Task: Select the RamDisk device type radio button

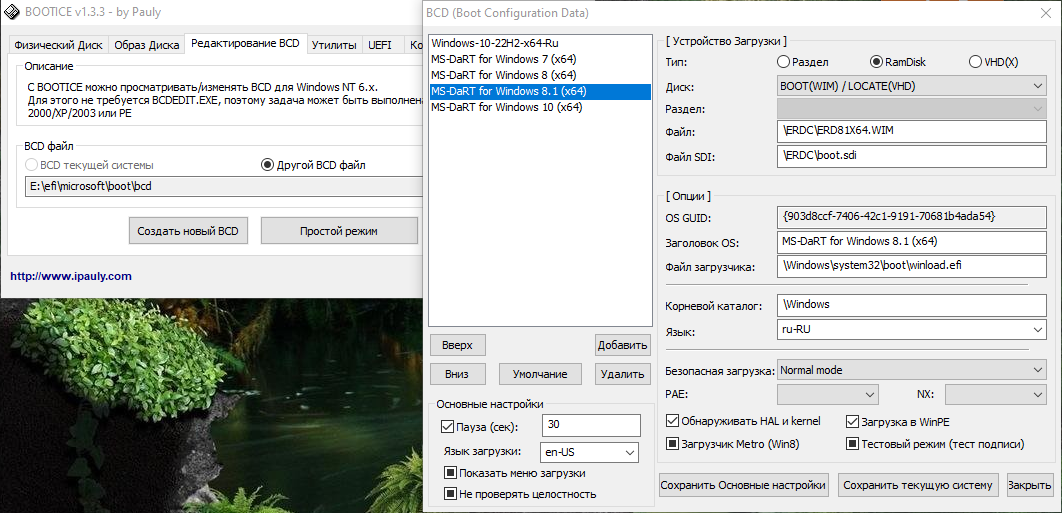Action: pos(877,62)
